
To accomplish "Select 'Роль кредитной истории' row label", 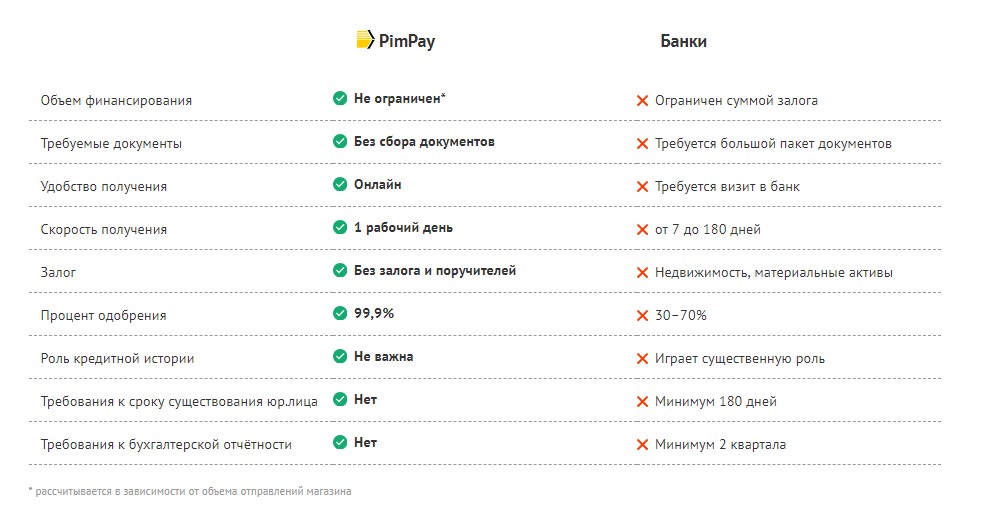I will pos(117,359).
